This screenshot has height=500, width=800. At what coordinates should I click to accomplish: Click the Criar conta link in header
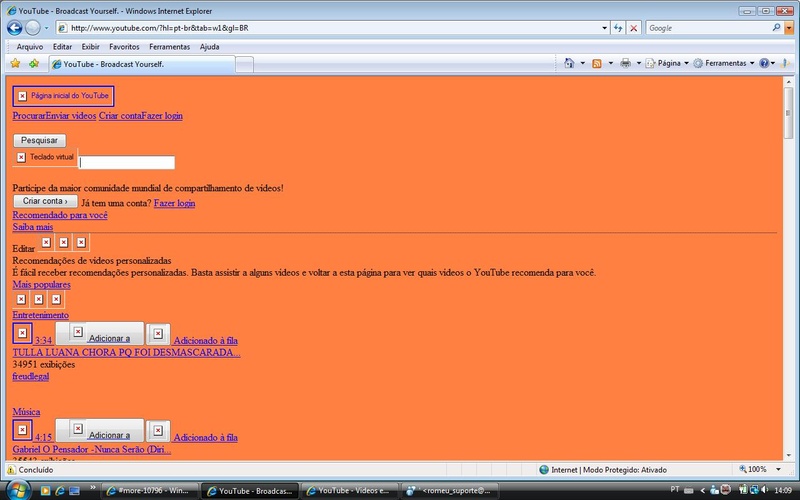(x=120, y=116)
